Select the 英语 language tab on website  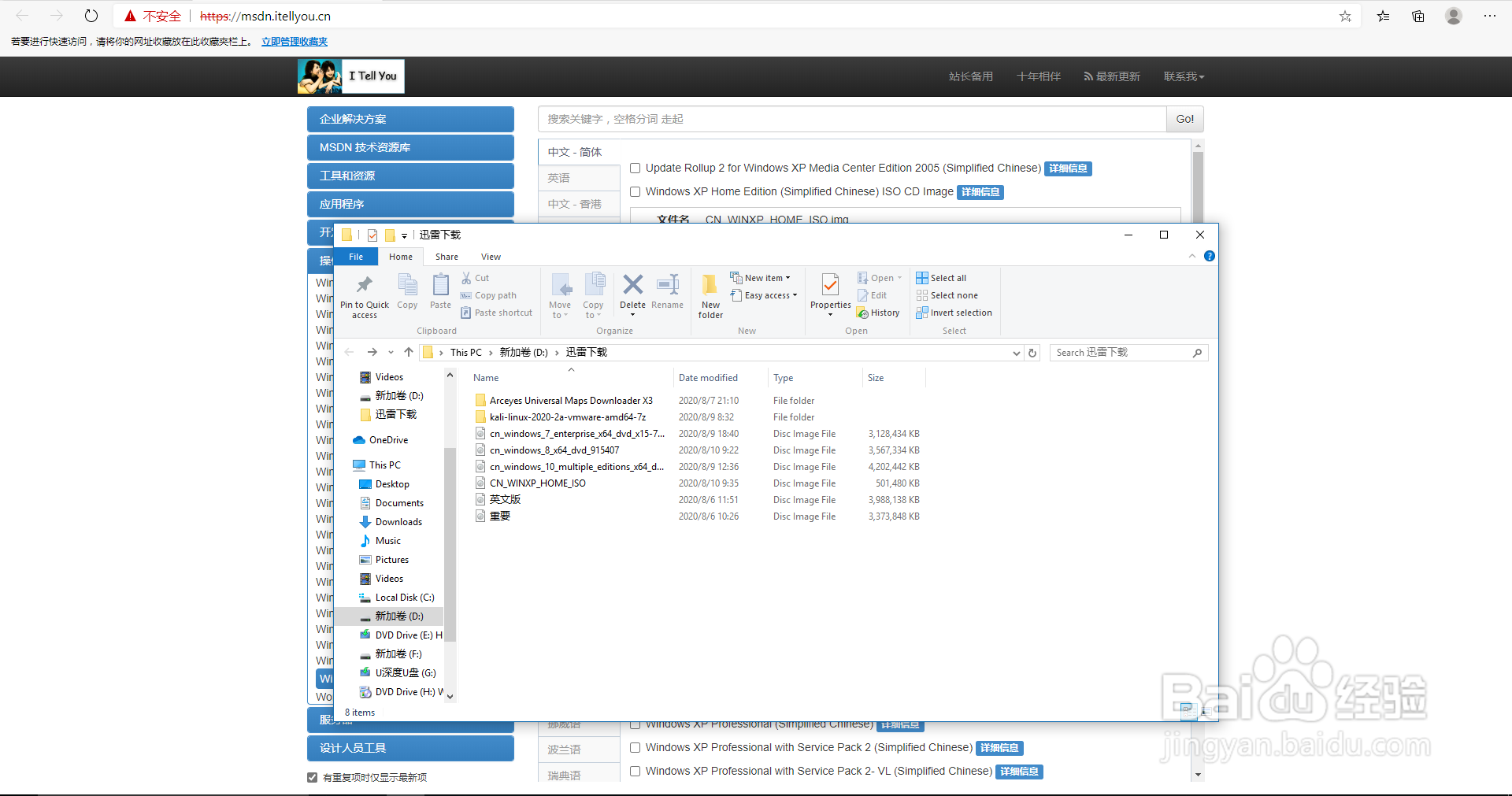(x=580, y=178)
